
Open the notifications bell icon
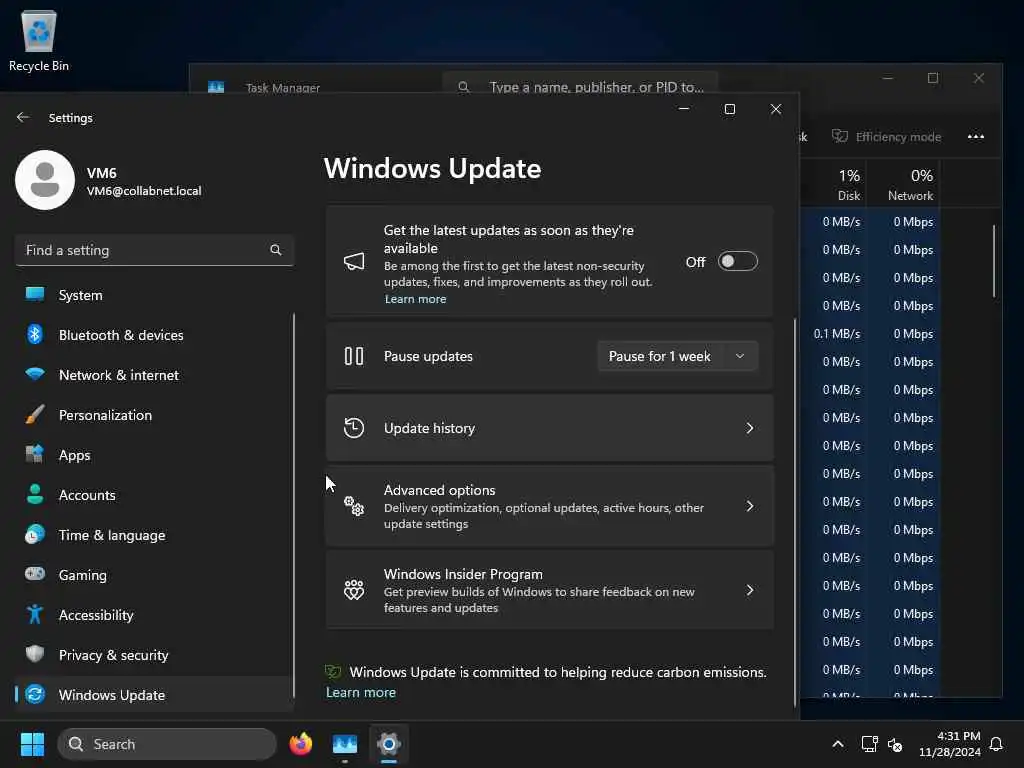point(997,744)
